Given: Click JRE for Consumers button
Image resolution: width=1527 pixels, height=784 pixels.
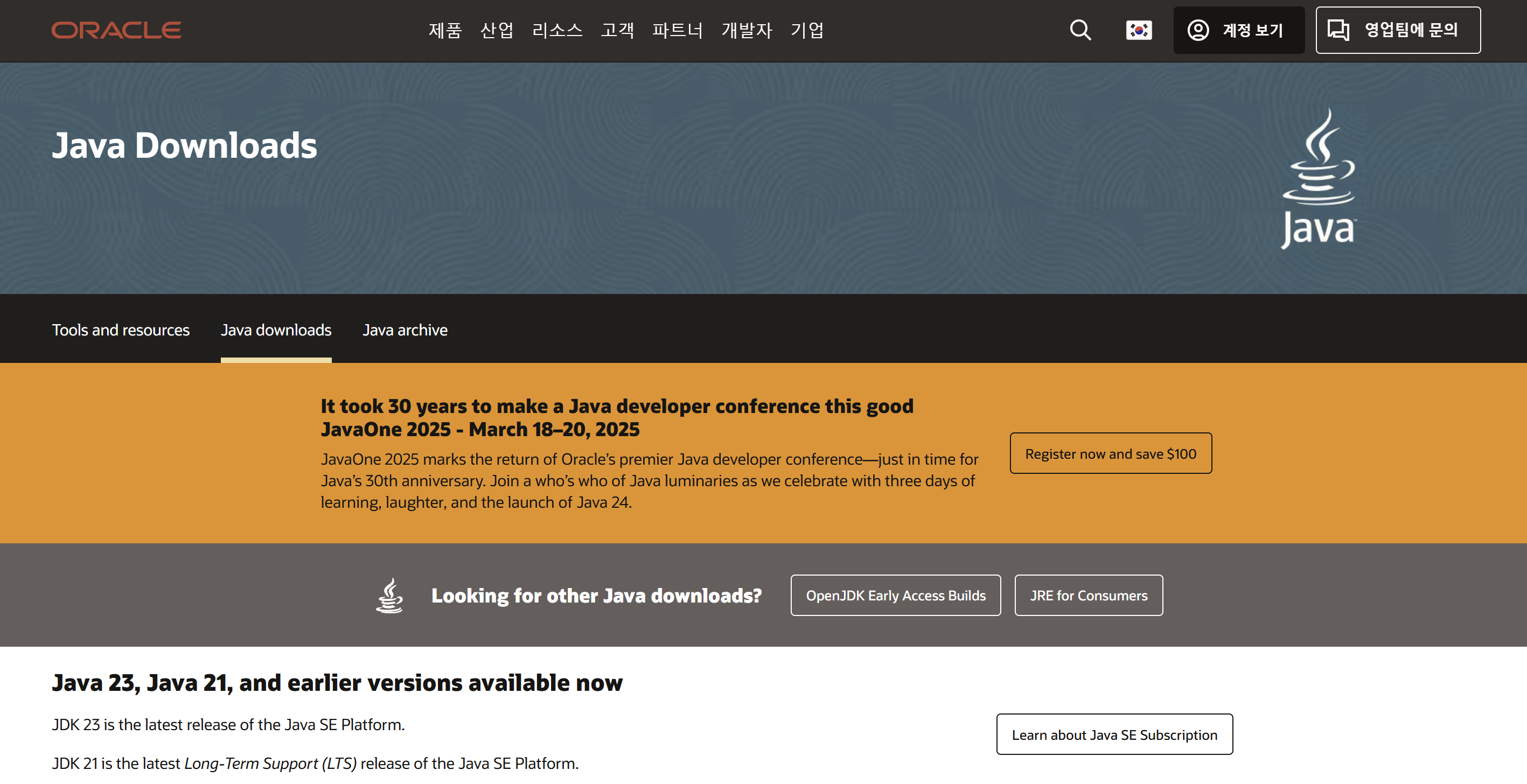Looking at the screenshot, I should (1089, 596).
